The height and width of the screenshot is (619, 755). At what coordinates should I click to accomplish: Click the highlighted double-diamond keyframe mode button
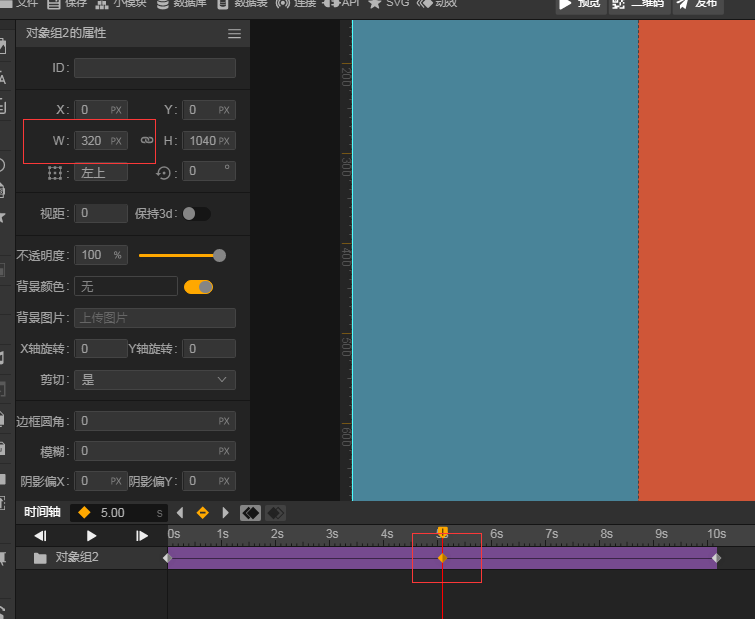250,512
